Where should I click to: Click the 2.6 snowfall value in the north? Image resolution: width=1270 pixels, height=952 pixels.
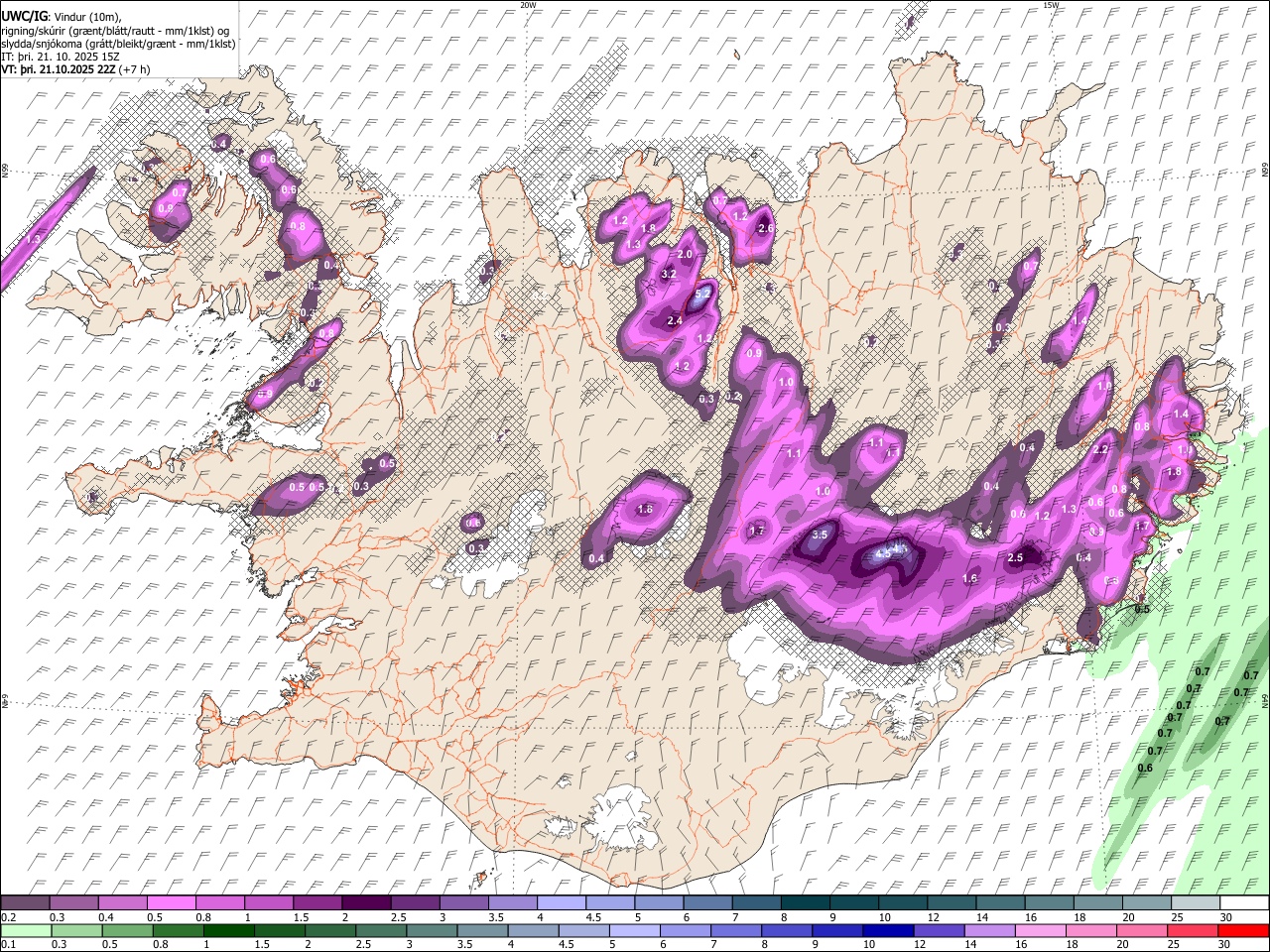click(x=765, y=228)
